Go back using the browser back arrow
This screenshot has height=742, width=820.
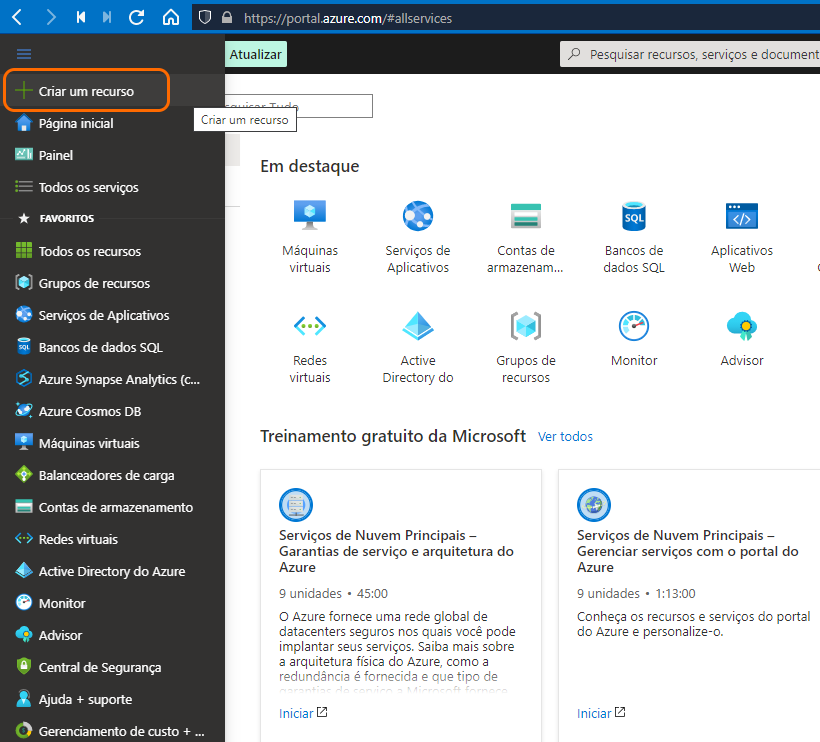tap(17, 18)
